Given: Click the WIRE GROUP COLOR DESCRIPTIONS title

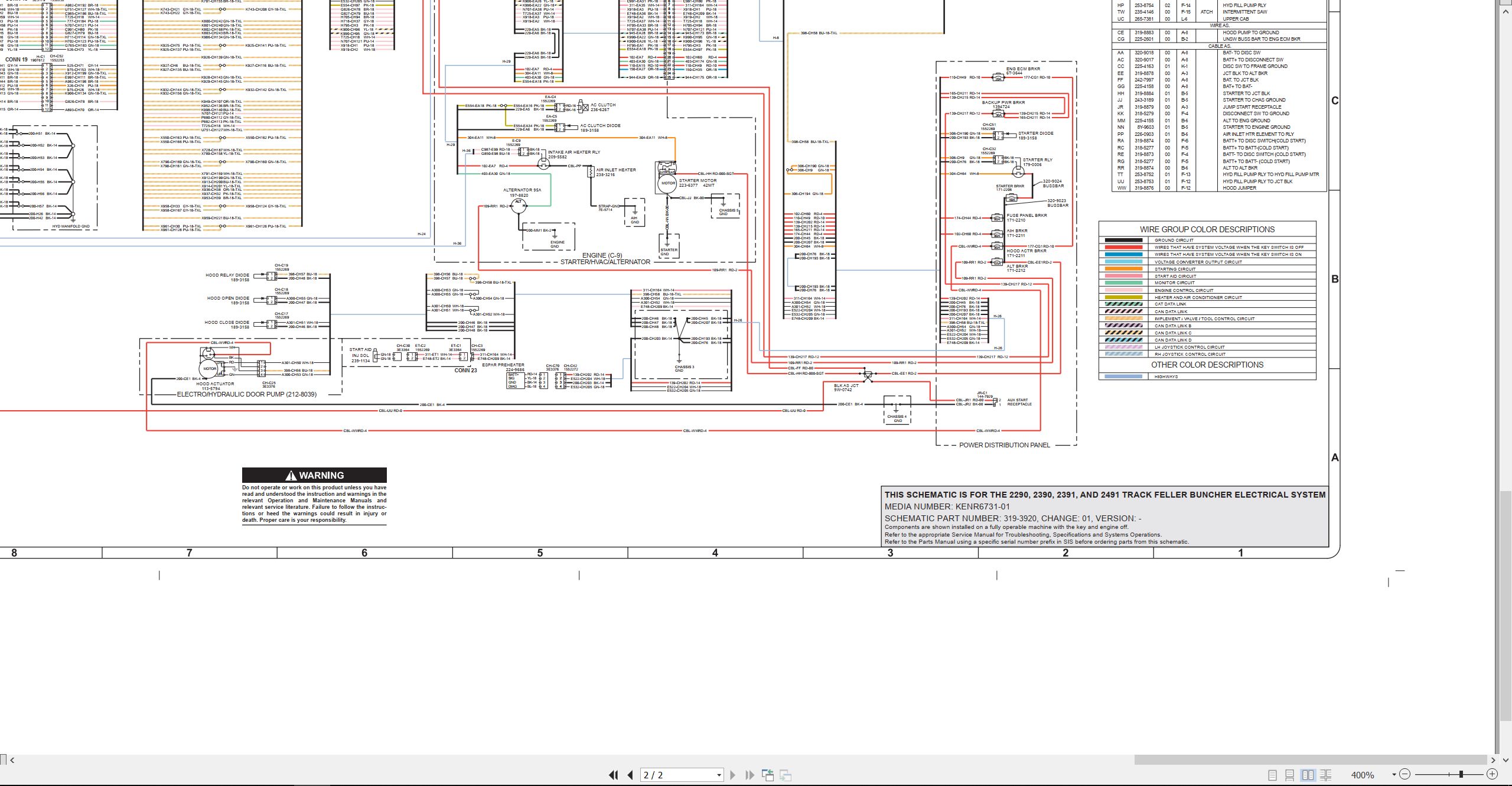Looking at the screenshot, I should point(1207,229).
